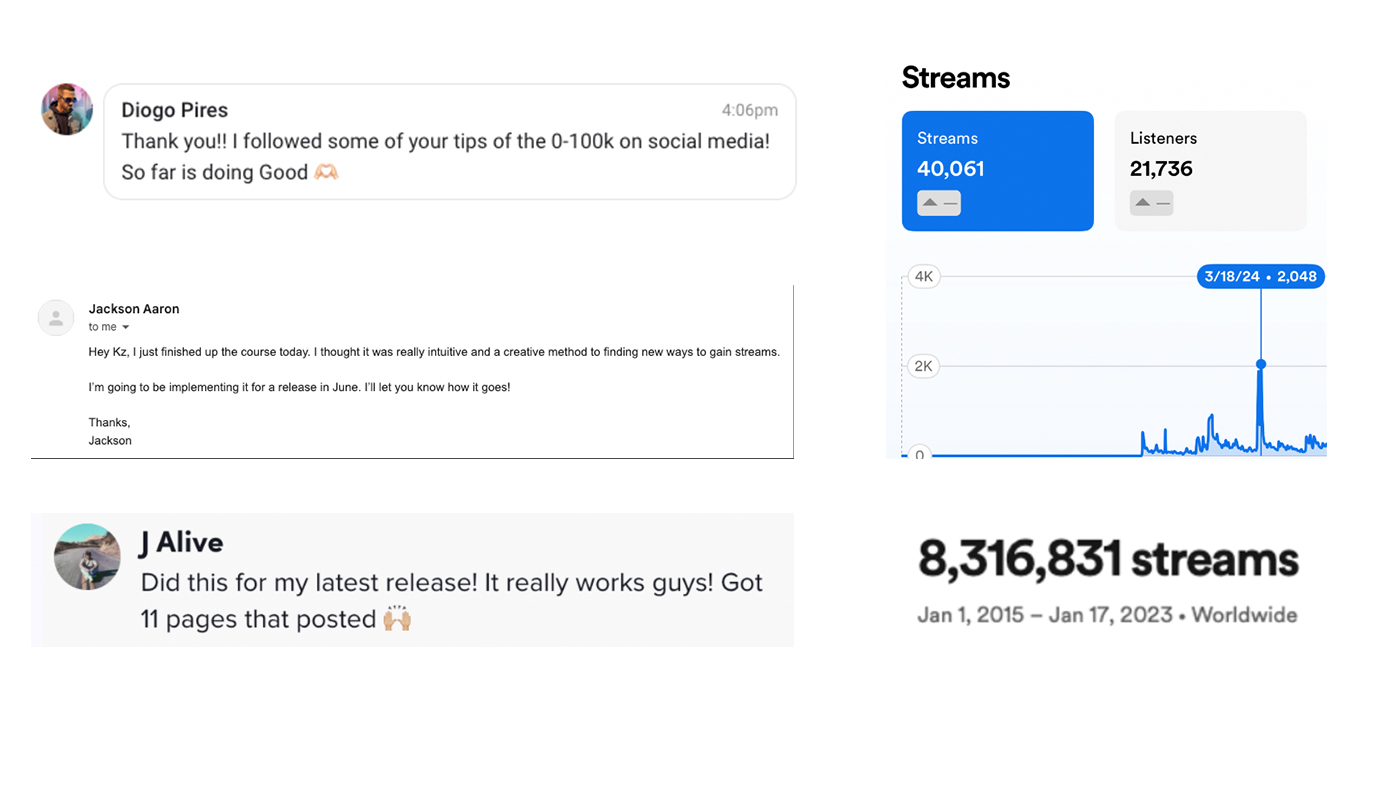
Task: Click the J Alive commenter name
Action: [x=181, y=542]
